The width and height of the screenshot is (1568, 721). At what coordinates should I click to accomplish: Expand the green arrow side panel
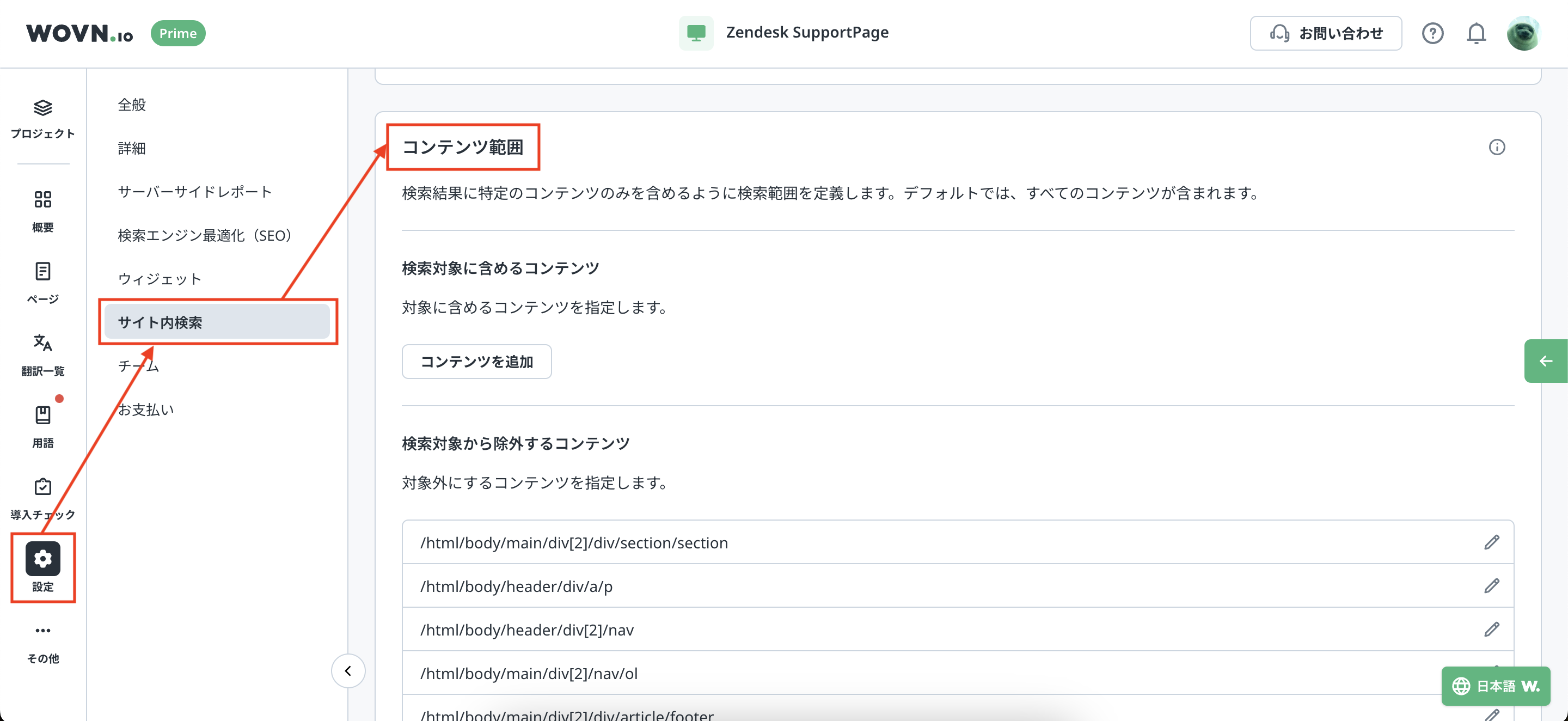pyautogui.click(x=1546, y=361)
